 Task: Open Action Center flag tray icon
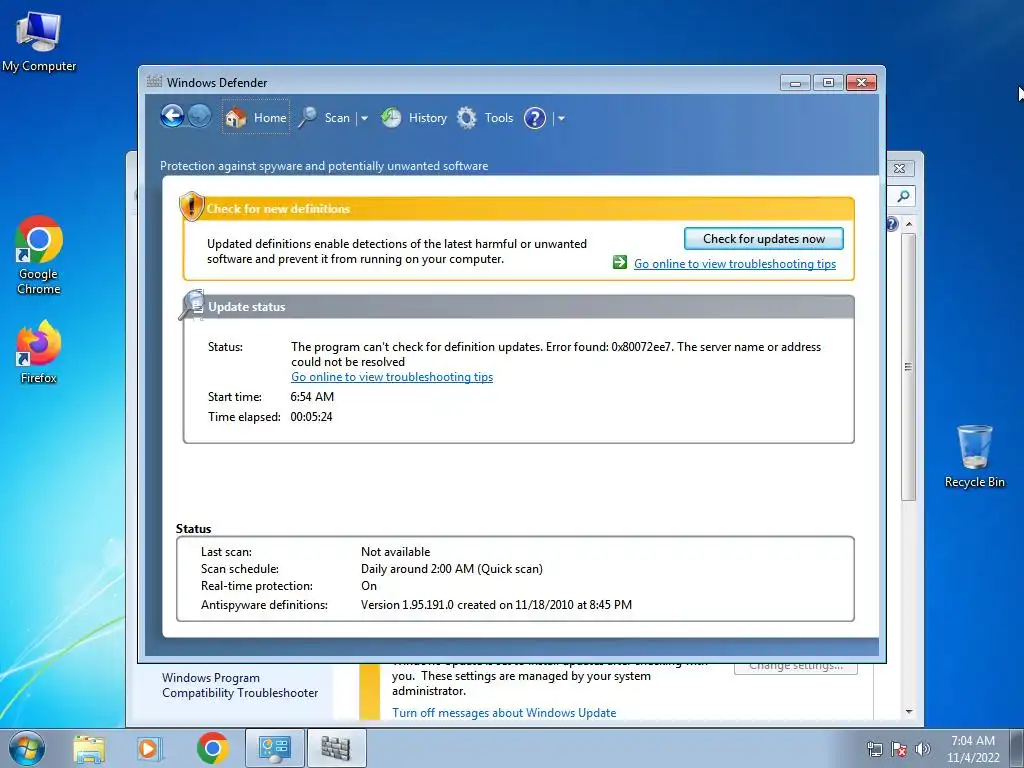[899, 749]
